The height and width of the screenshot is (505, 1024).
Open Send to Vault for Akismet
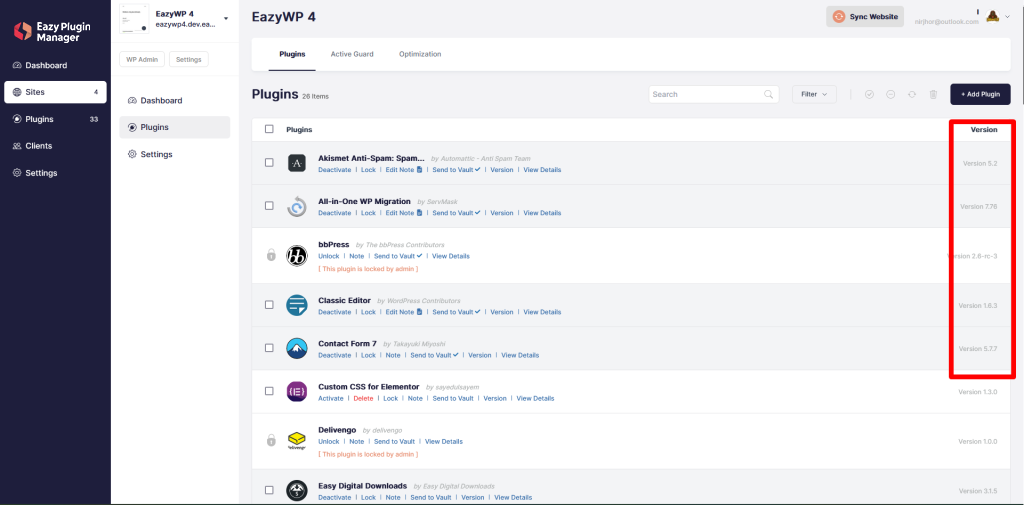click(x=456, y=170)
